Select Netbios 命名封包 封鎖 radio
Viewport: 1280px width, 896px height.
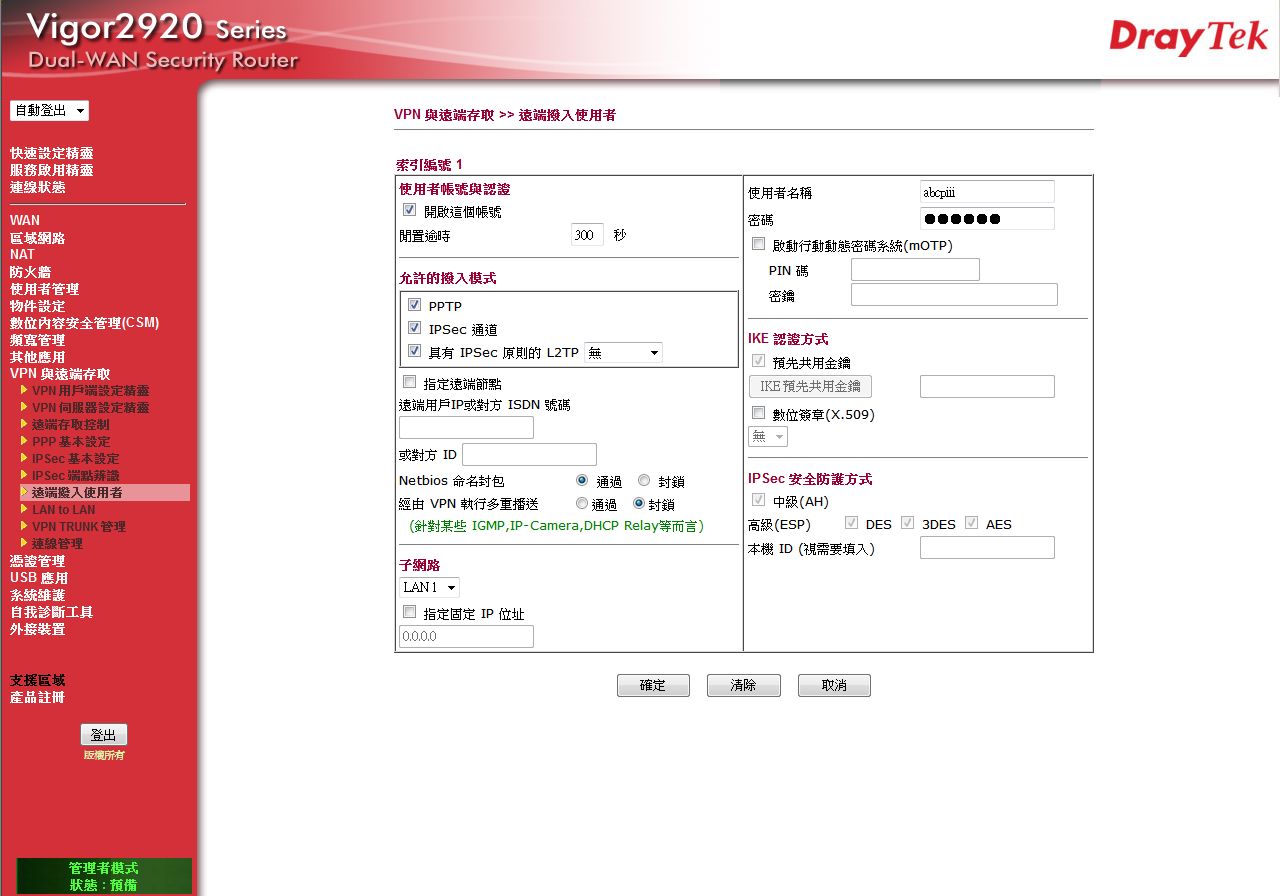pos(644,480)
